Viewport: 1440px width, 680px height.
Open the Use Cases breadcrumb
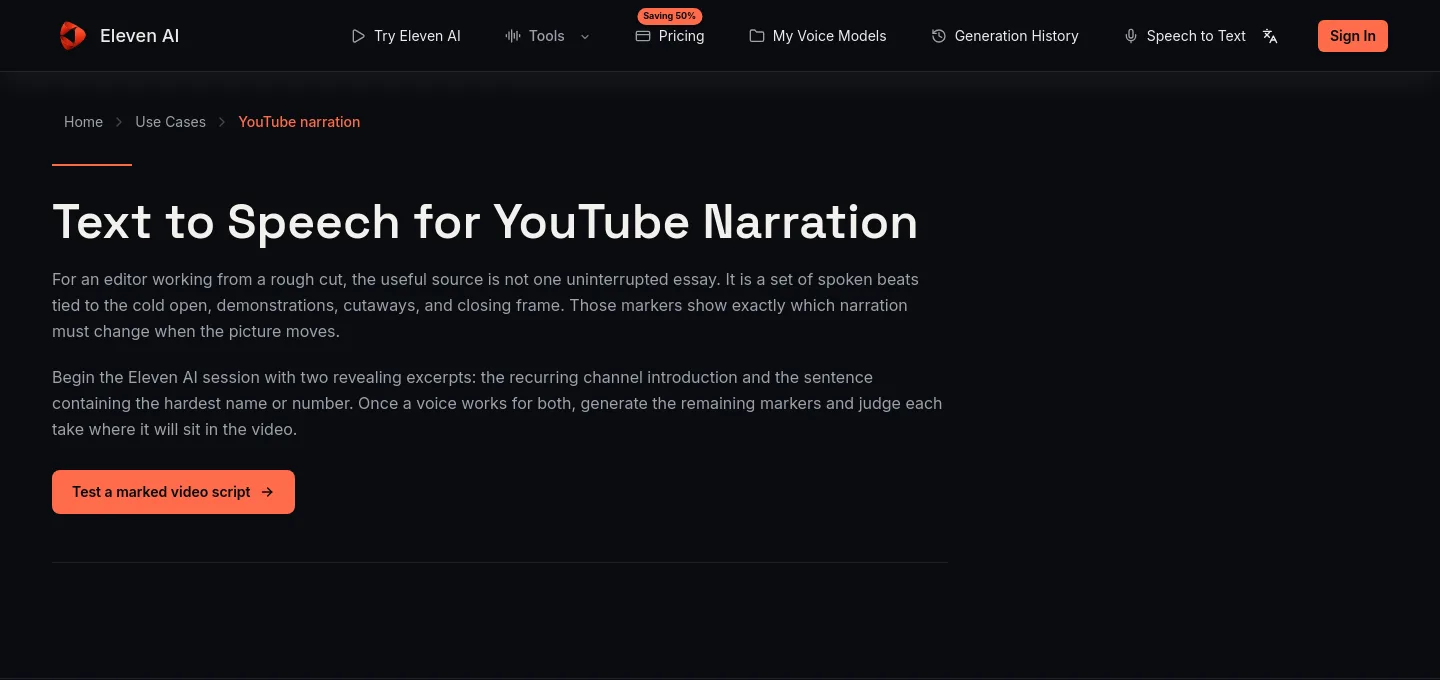click(x=170, y=122)
